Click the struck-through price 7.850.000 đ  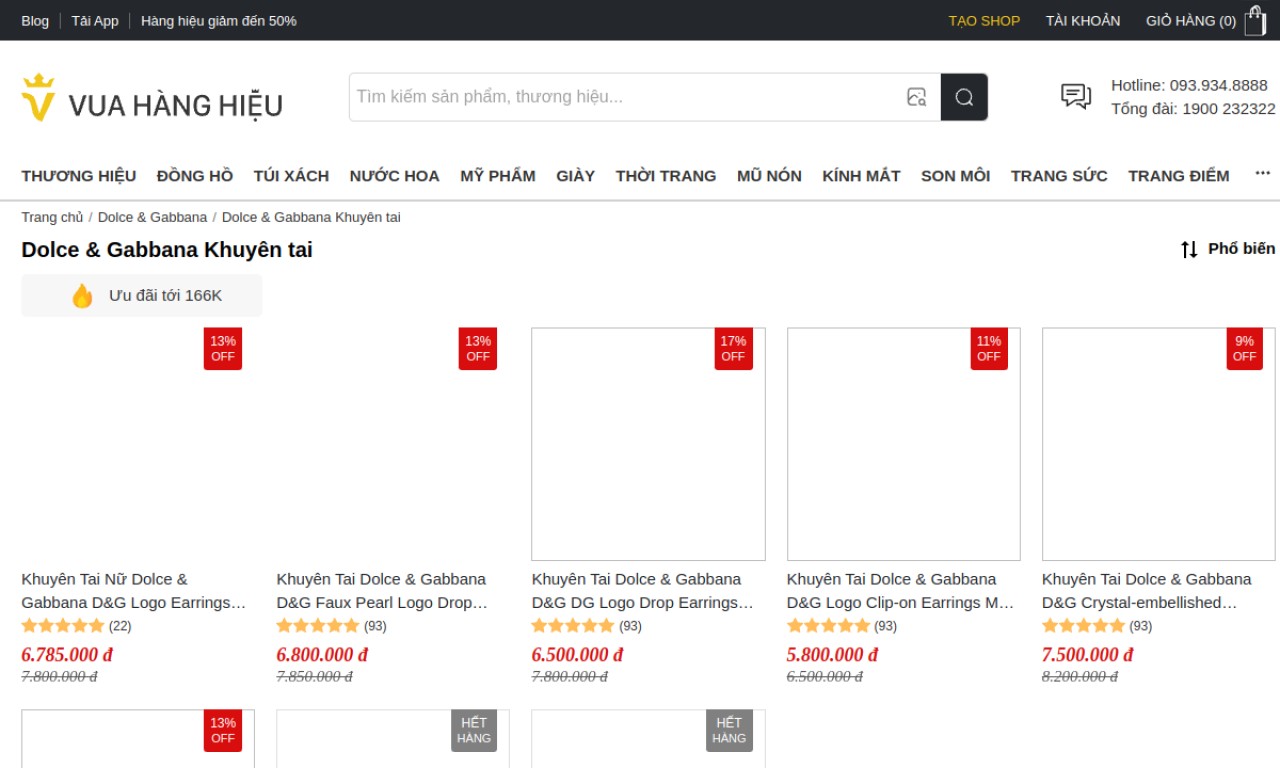[x=315, y=677]
